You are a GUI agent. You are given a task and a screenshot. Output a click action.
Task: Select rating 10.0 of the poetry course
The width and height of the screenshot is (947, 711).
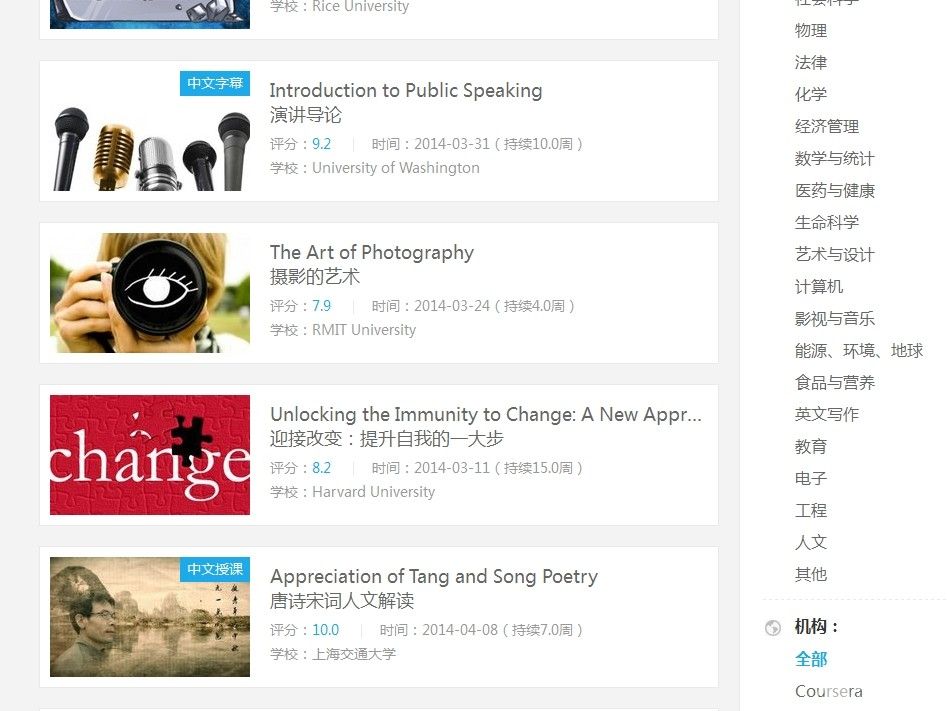[x=326, y=630]
